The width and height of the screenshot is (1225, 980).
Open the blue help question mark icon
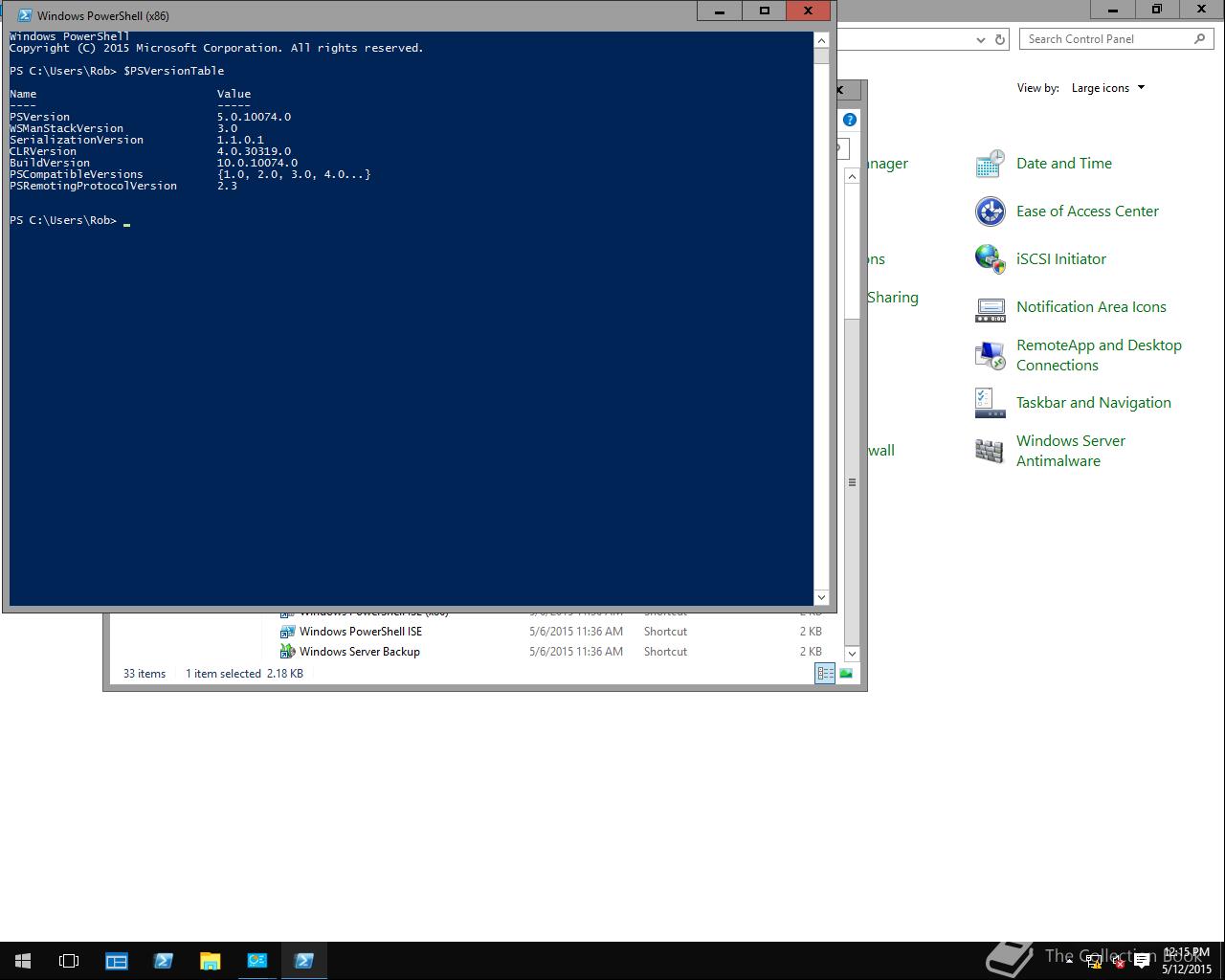click(x=849, y=120)
